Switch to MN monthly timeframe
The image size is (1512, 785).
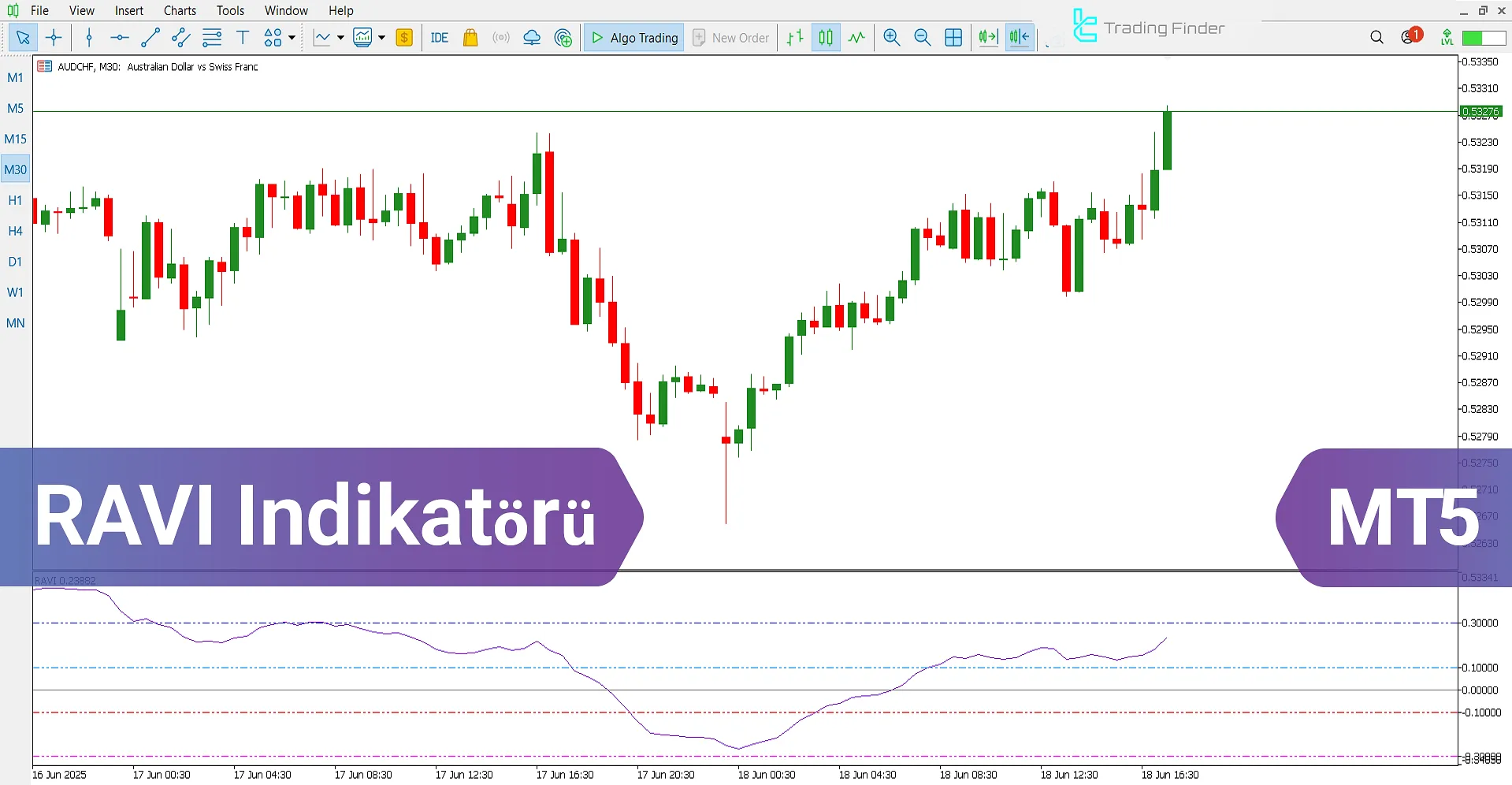(x=15, y=323)
